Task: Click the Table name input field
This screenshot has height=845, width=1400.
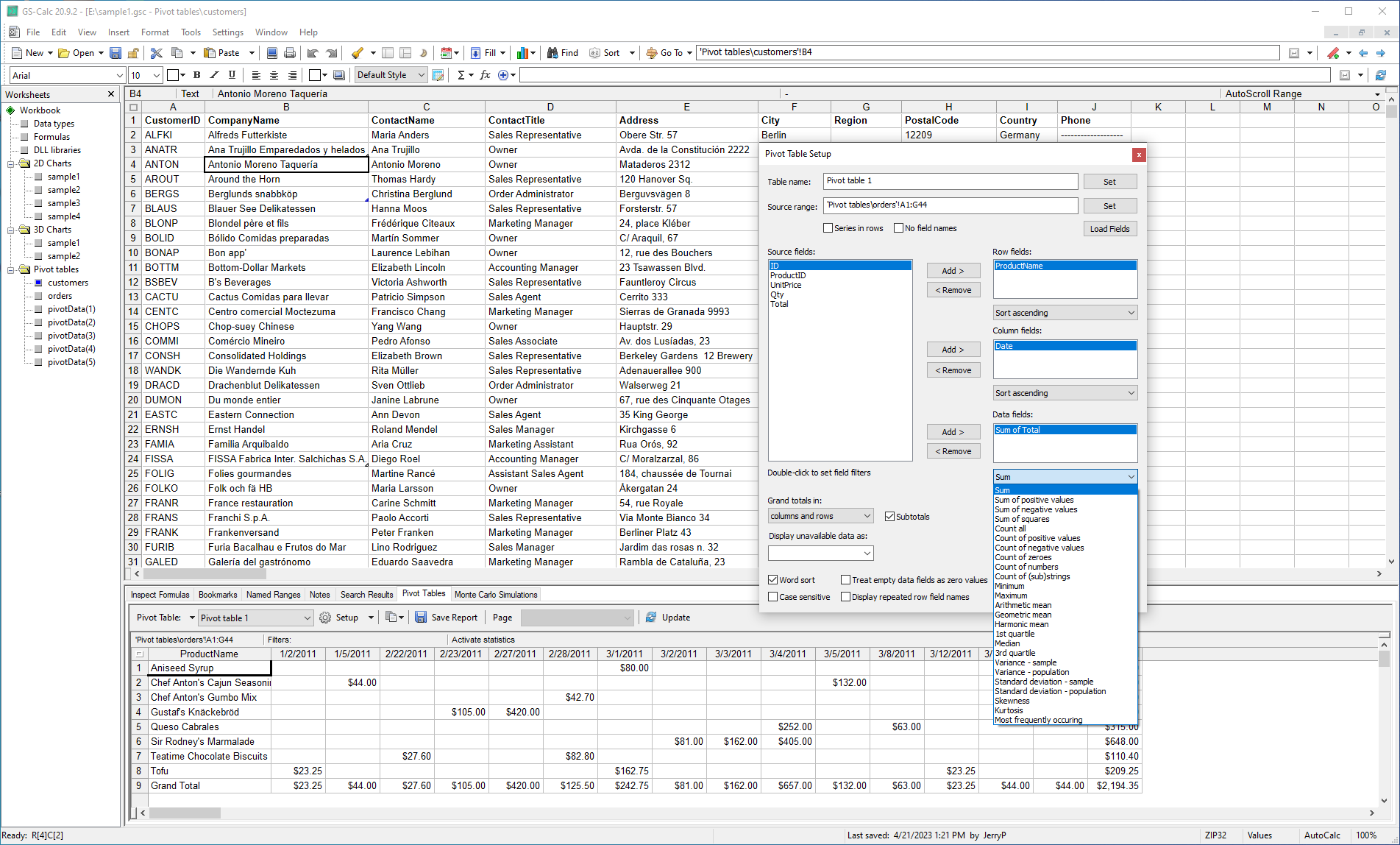Action: pyautogui.click(x=950, y=181)
